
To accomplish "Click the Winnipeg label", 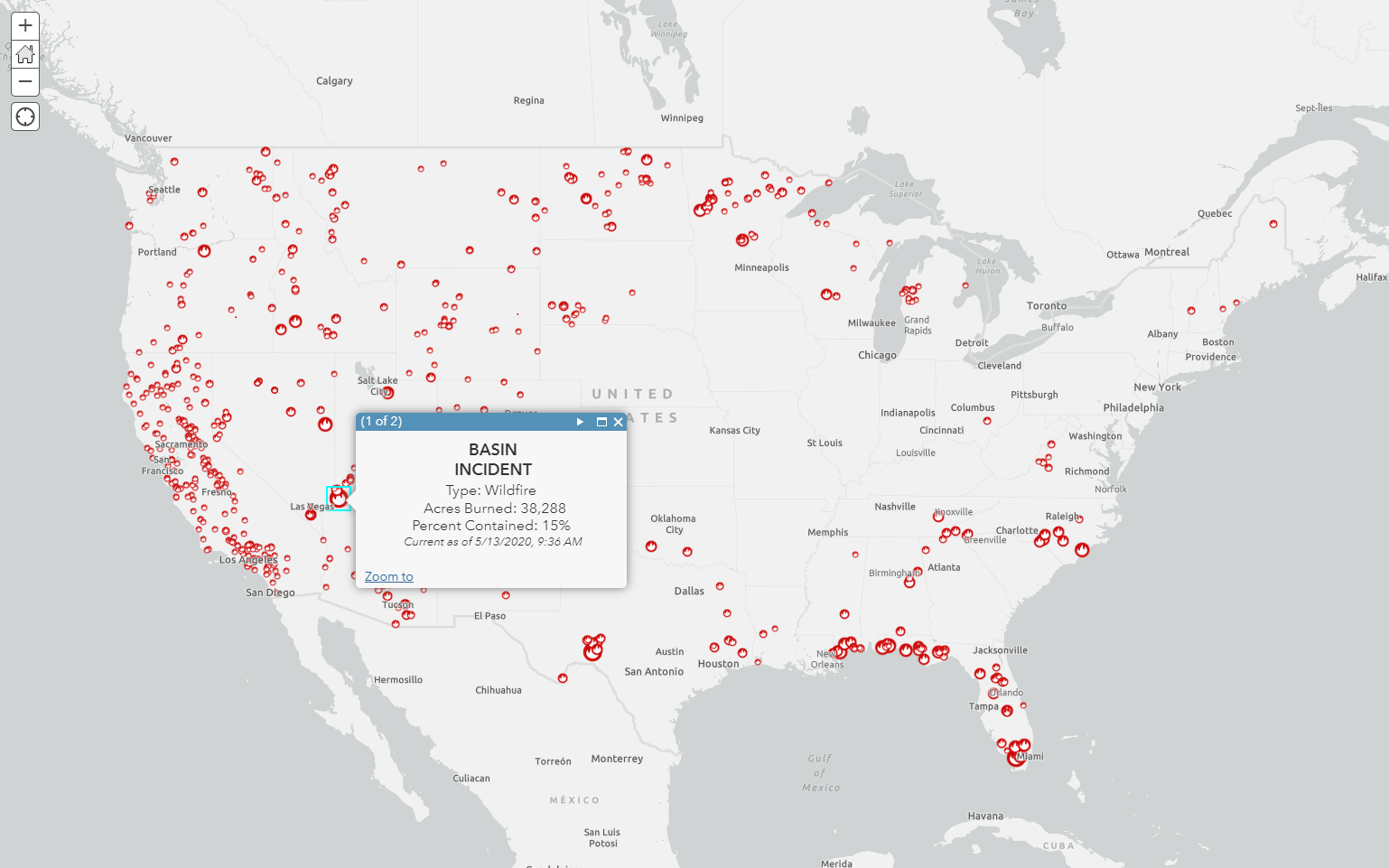I will [x=682, y=118].
